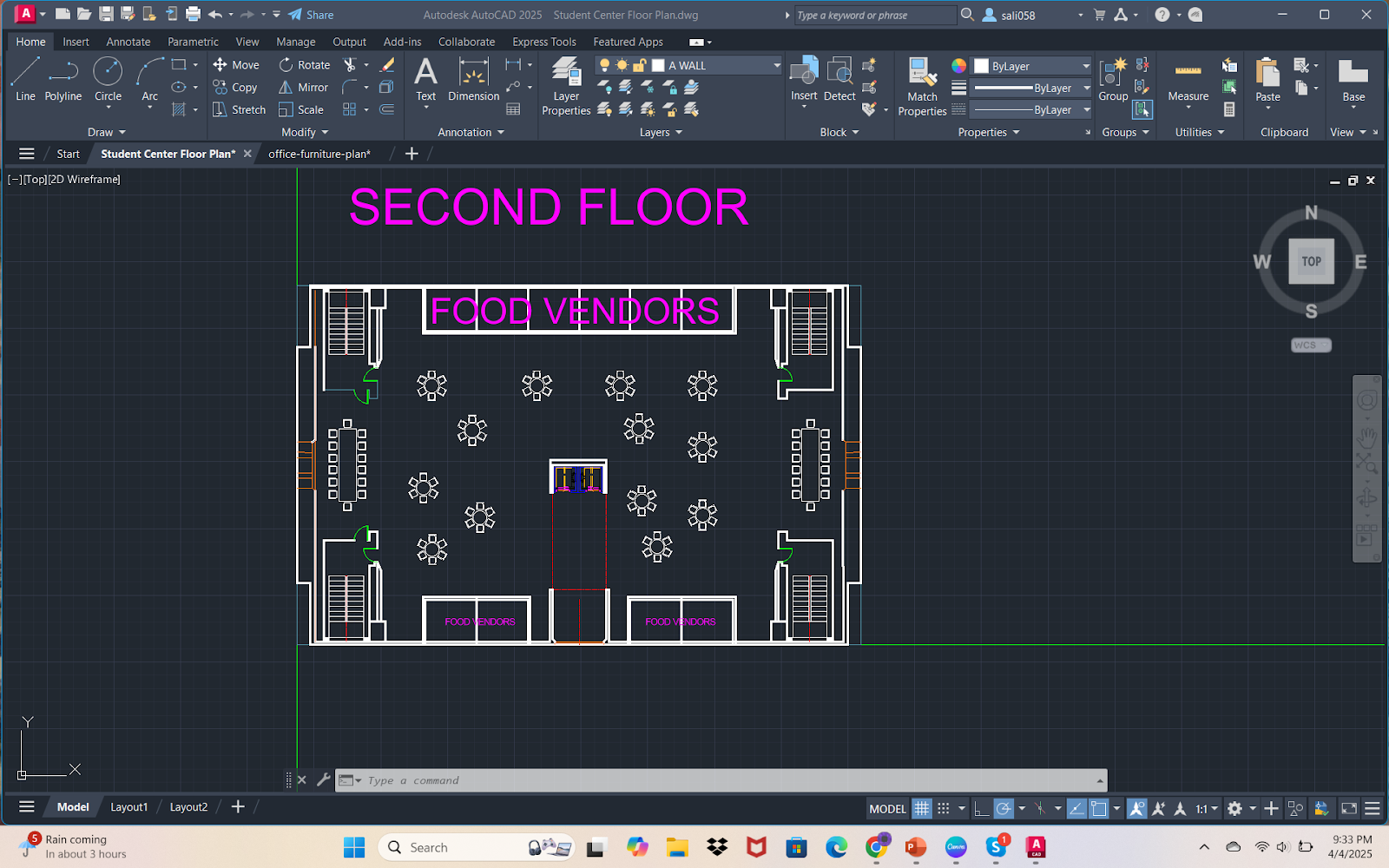
Task: Click the Share button
Action: tap(311, 15)
